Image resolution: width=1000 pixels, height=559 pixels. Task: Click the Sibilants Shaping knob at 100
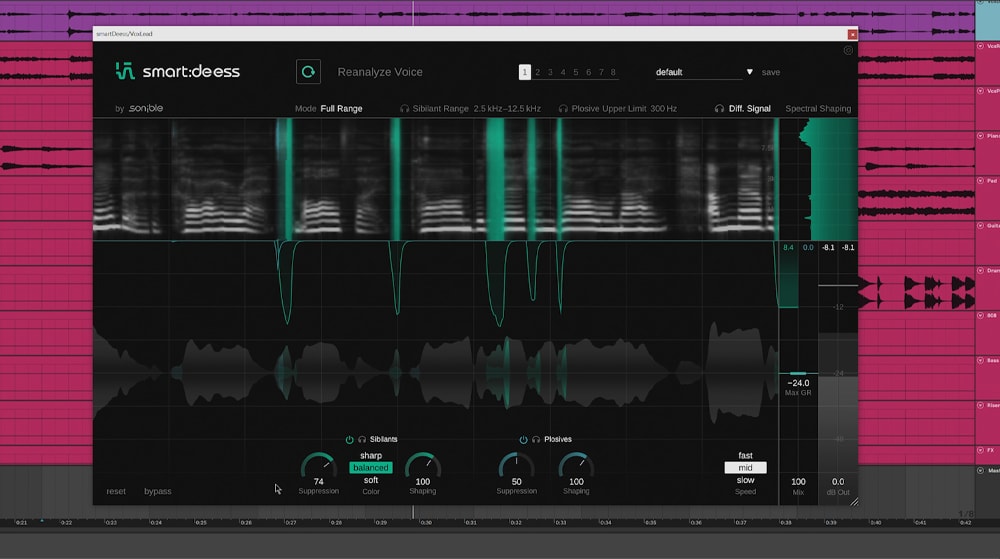[x=423, y=465]
